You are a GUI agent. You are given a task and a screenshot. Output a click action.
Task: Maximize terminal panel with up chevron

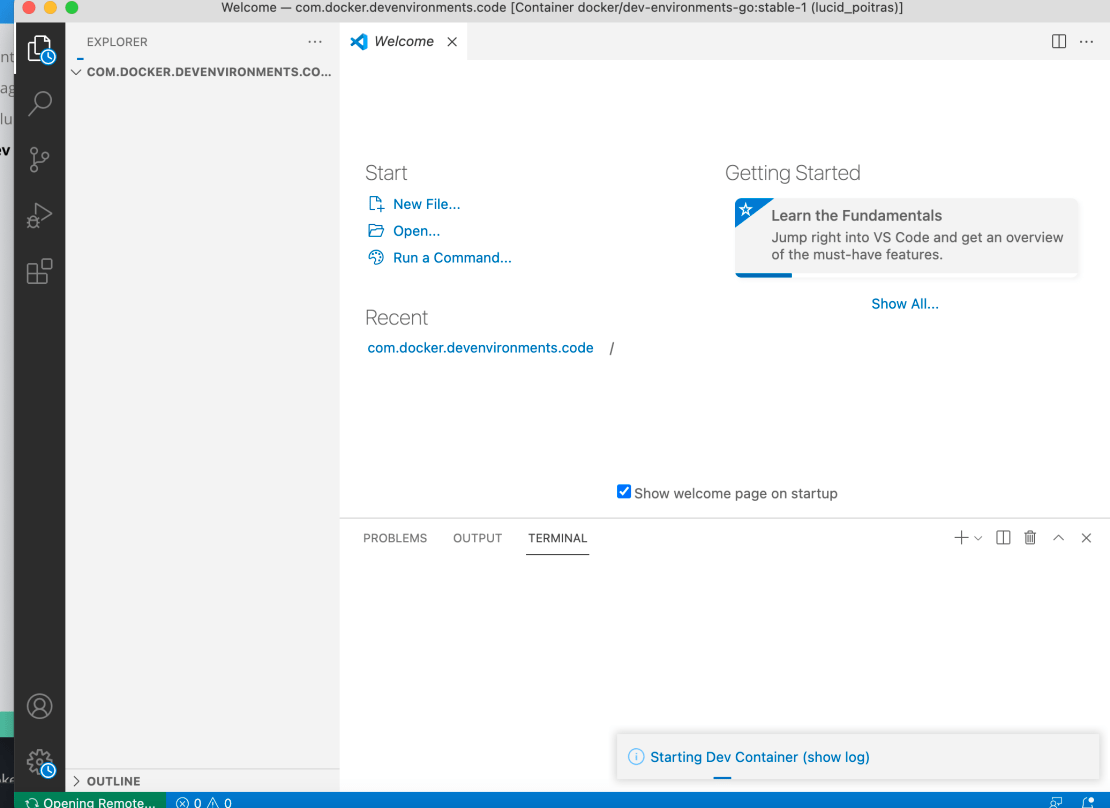click(x=1058, y=538)
